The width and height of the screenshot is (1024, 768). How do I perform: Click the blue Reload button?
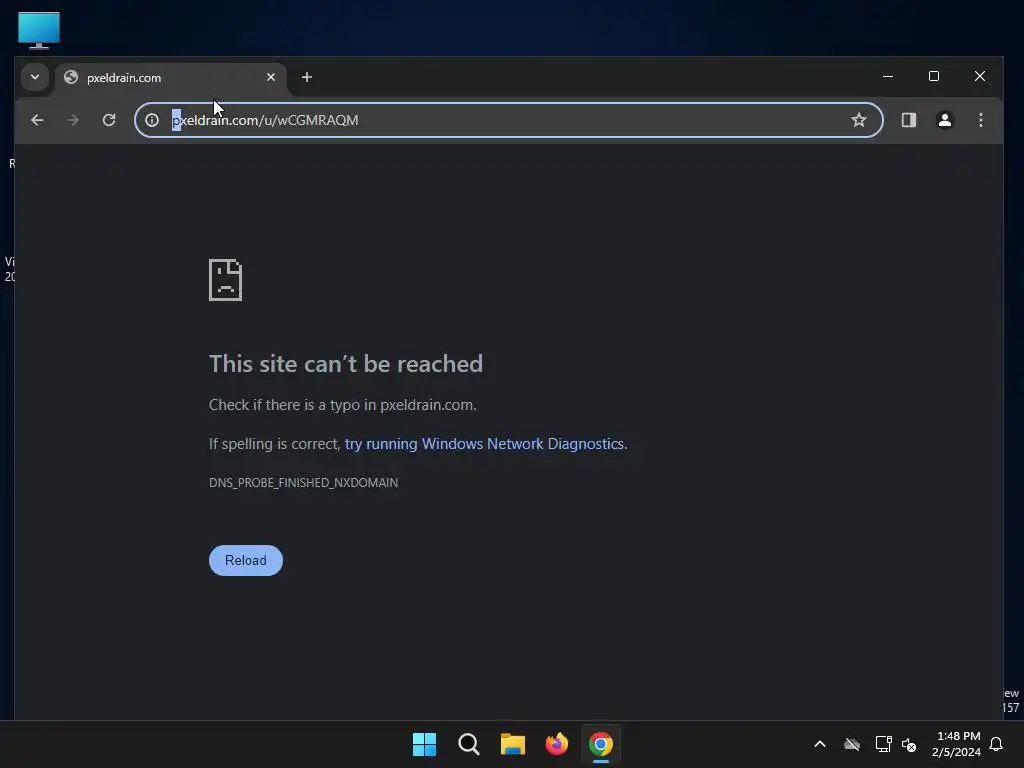coord(246,560)
